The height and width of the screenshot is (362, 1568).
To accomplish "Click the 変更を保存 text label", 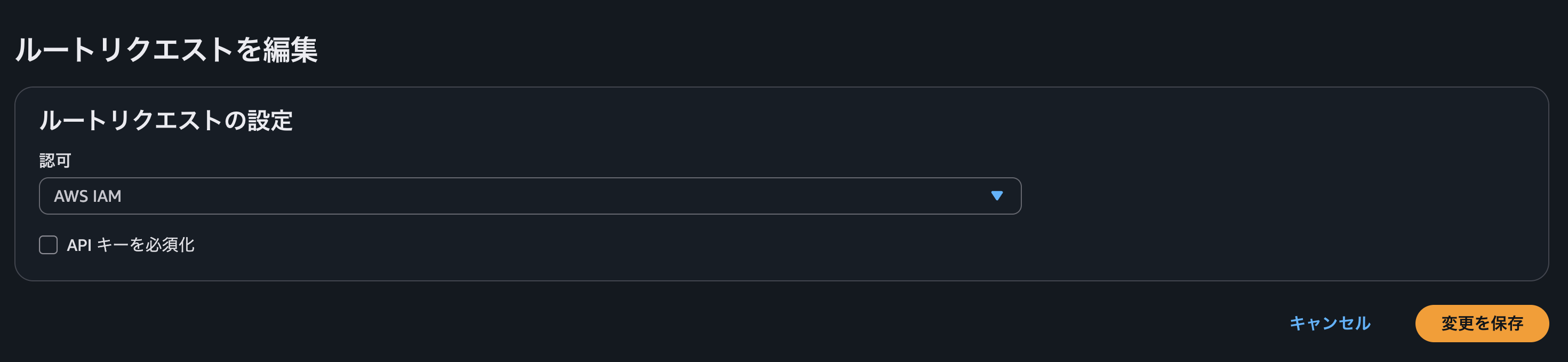I will pos(1482,323).
